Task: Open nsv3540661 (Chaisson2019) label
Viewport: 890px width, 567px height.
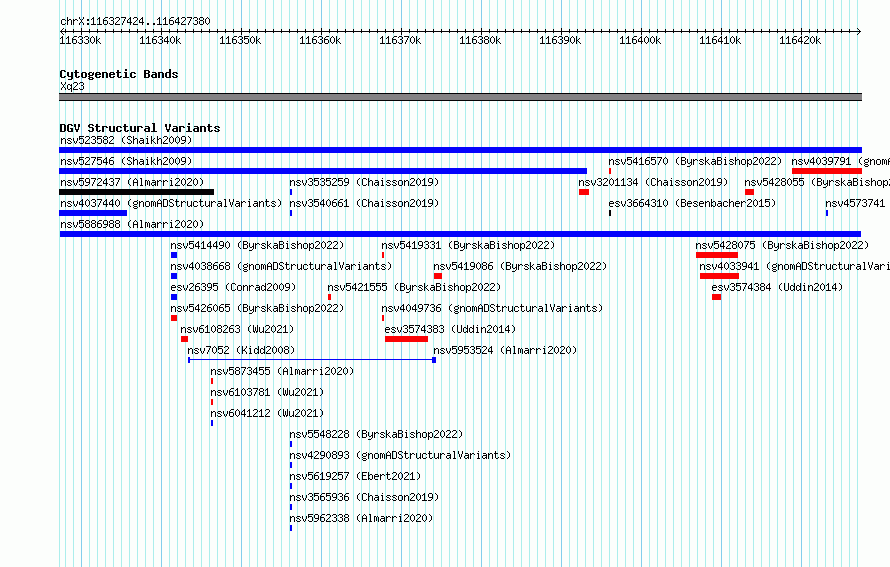Action: click(x=364, y=203)
